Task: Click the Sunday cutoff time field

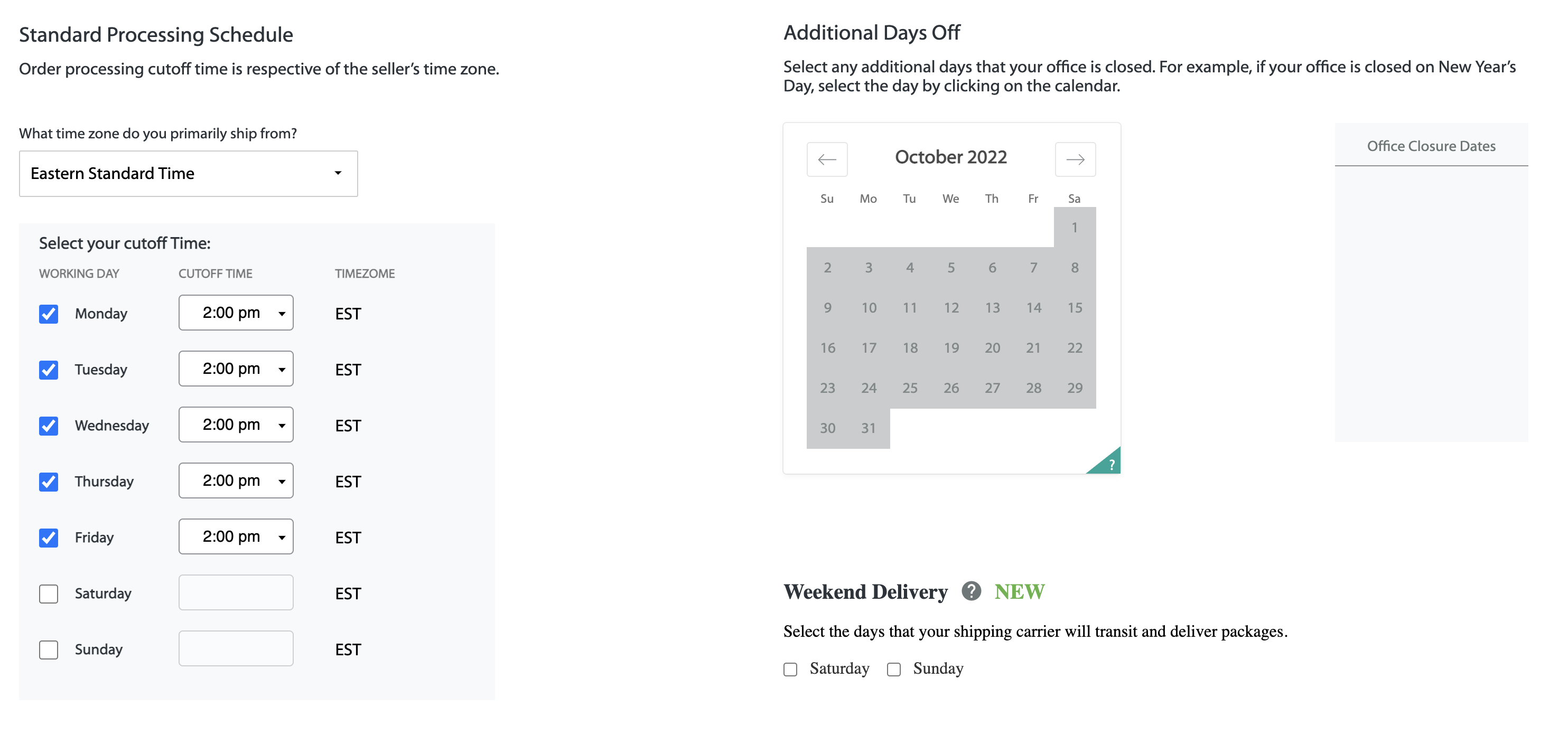Action: [x=236, y=648]
